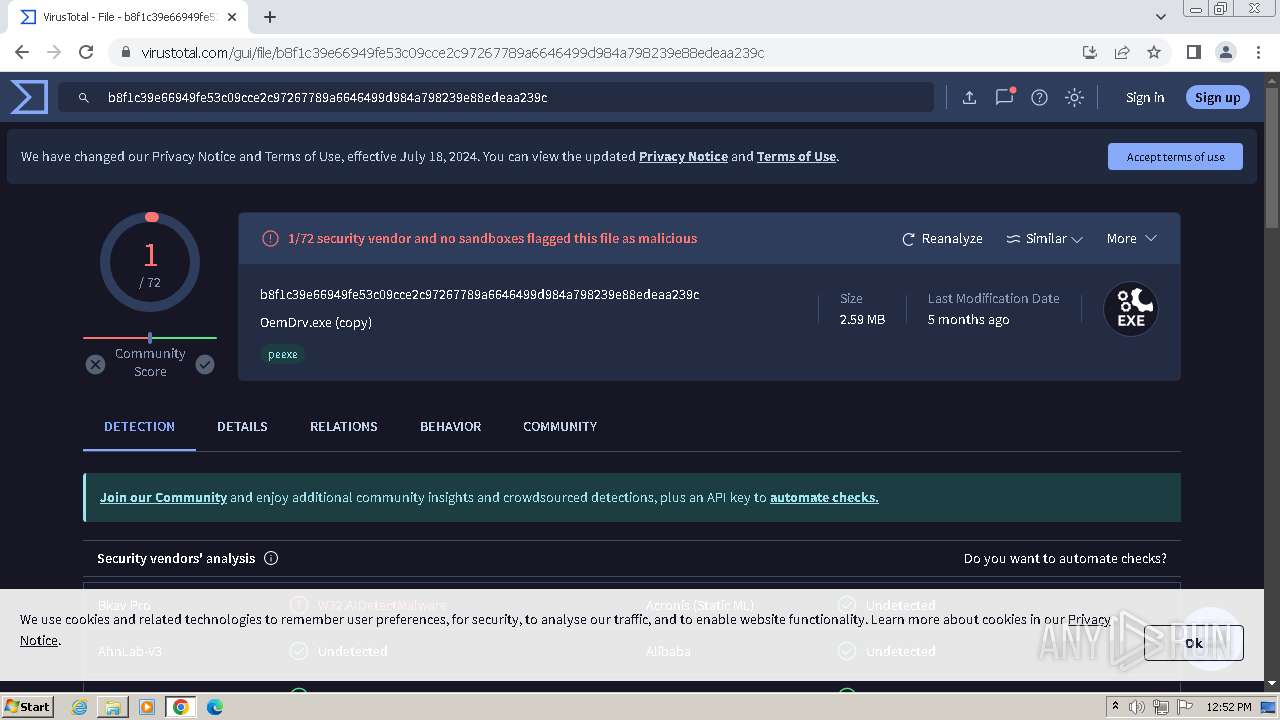Image resolution: width=1280 pixels, height=720 pixels.
Task: Show hidden tray icons arrow
Action: tap(1116, 707)
